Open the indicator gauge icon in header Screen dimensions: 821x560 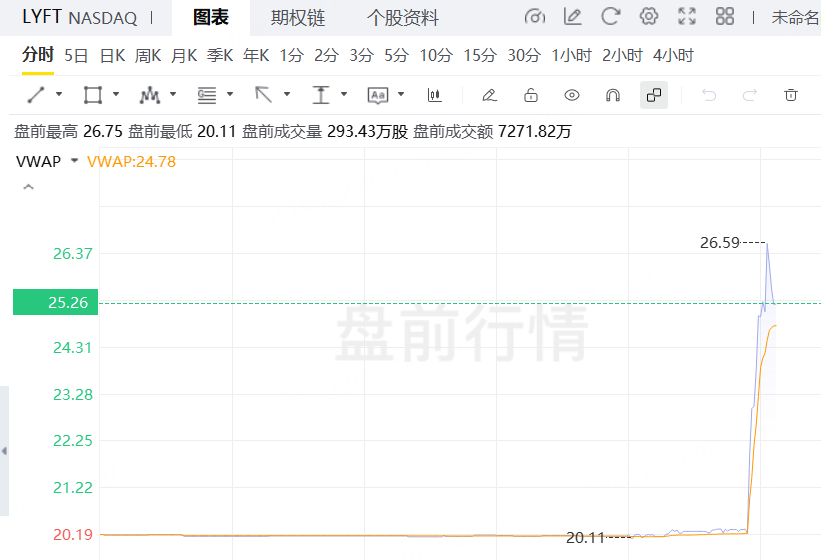[x=534, y=17]
